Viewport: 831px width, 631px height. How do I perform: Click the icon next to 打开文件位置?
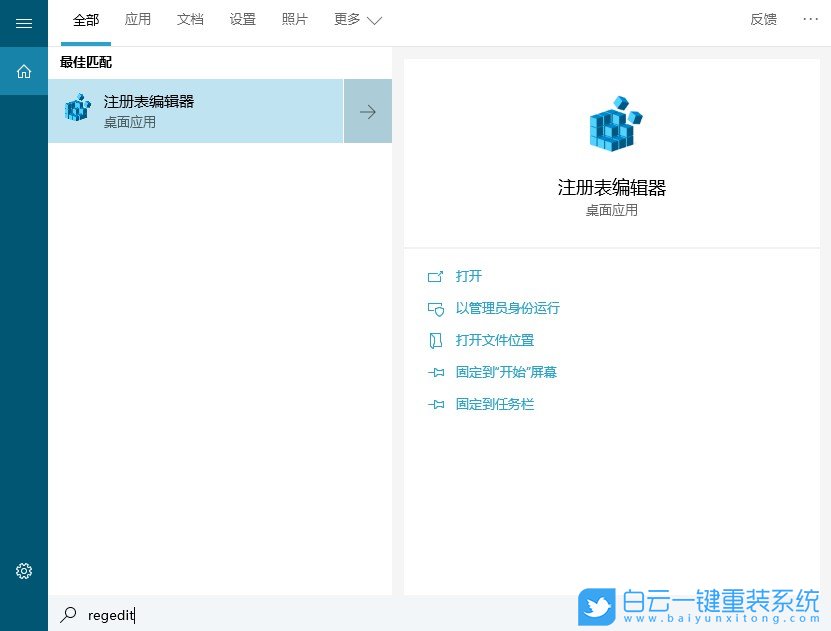point(436,340)
